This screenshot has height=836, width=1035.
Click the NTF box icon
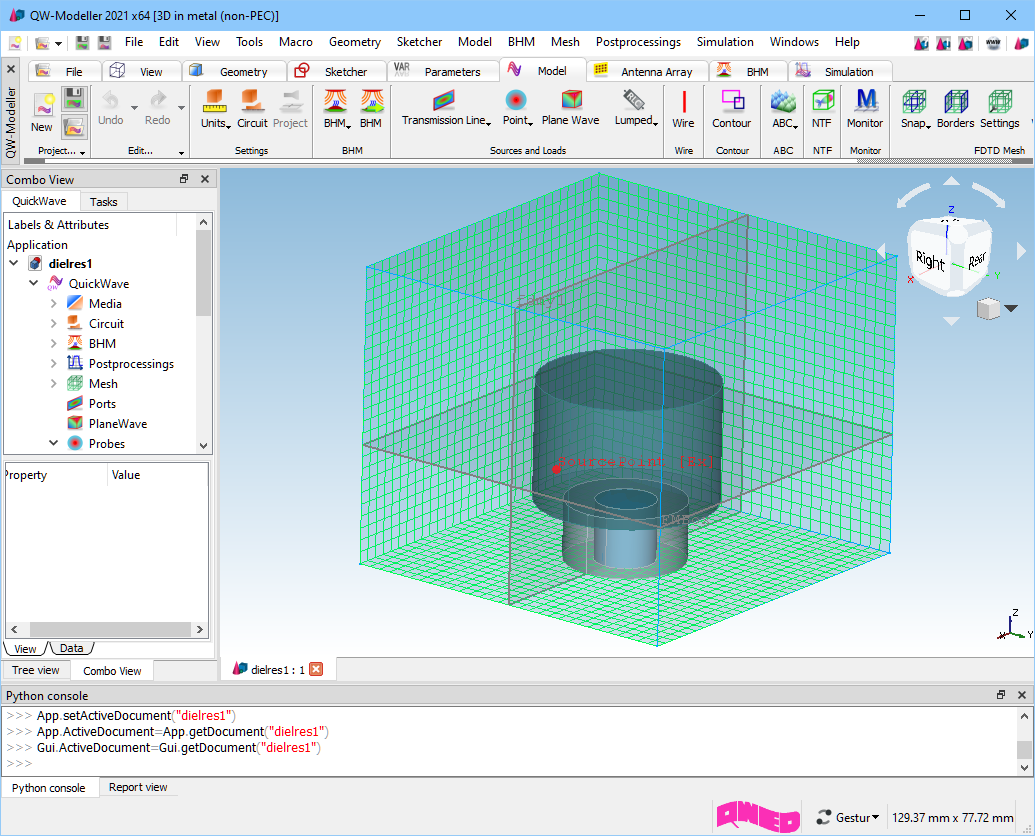[822, 101]
